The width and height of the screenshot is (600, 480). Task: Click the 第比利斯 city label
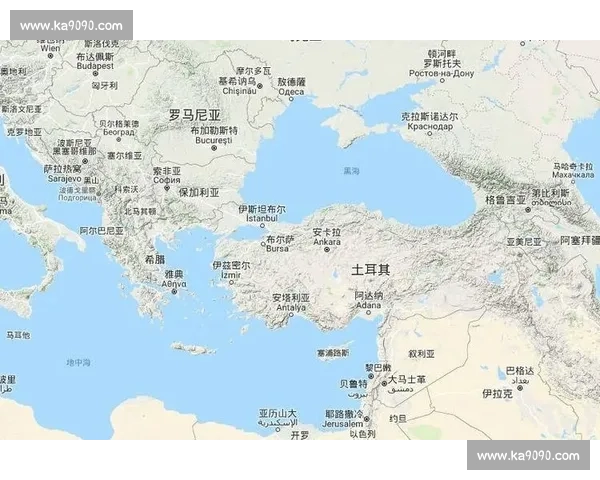coord(551,193)
